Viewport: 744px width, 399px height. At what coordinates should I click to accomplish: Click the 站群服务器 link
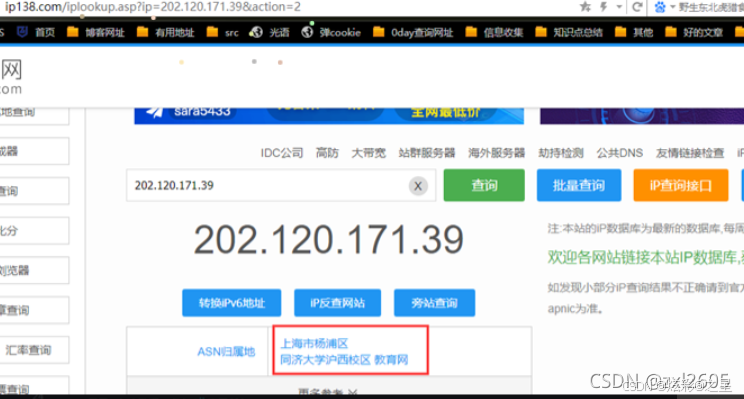427,153
